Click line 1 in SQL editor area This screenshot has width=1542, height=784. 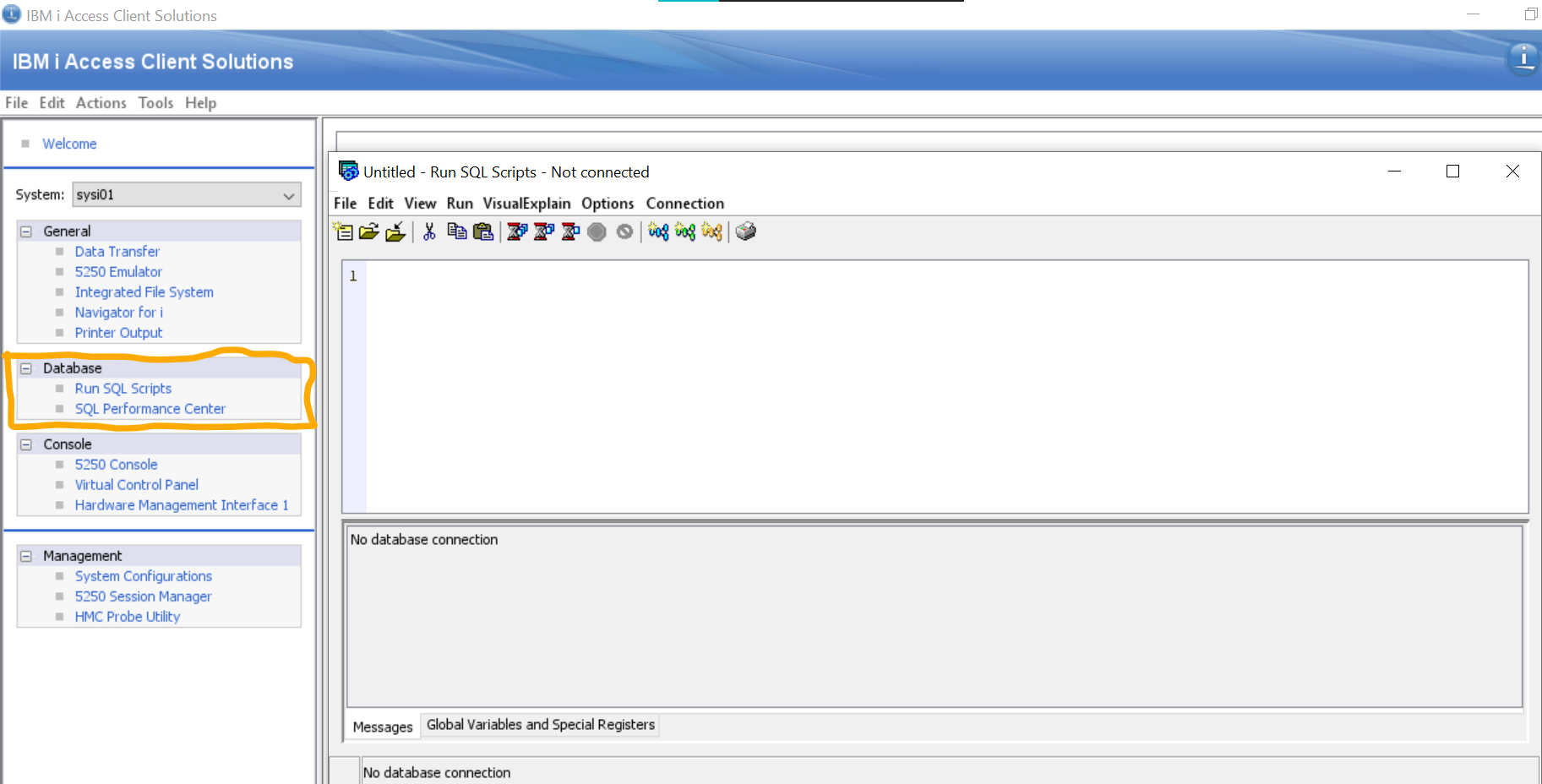946,276
